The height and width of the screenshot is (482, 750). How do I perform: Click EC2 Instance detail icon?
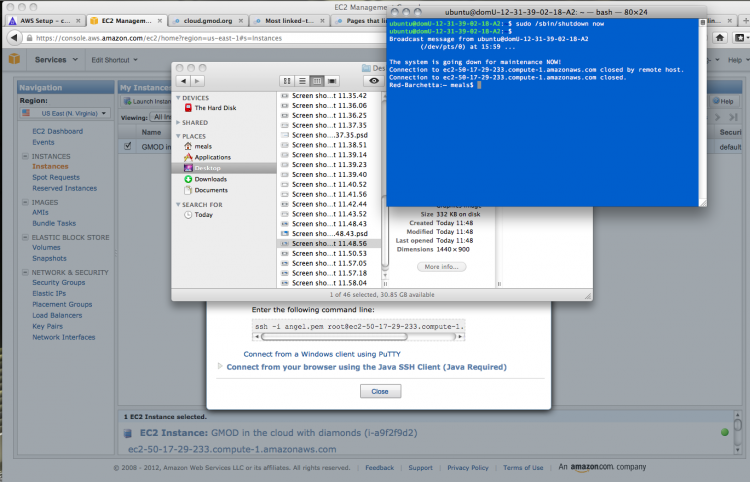click(128, 433)
